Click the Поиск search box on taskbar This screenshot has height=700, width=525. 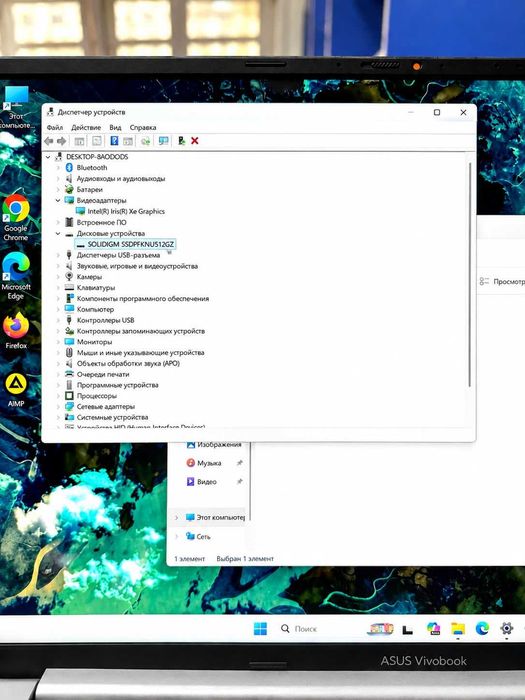pyautogui.click(x=299, y=629)
